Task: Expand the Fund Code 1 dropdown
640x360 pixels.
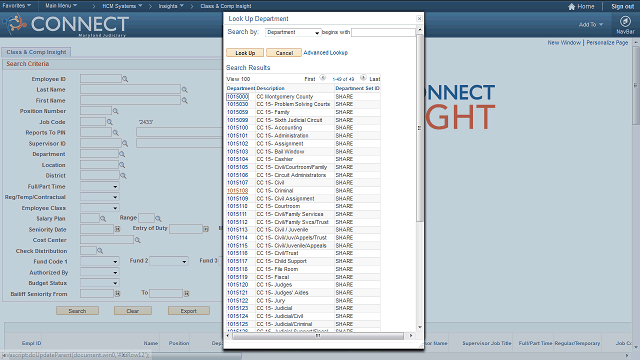Action: point(100,262)
